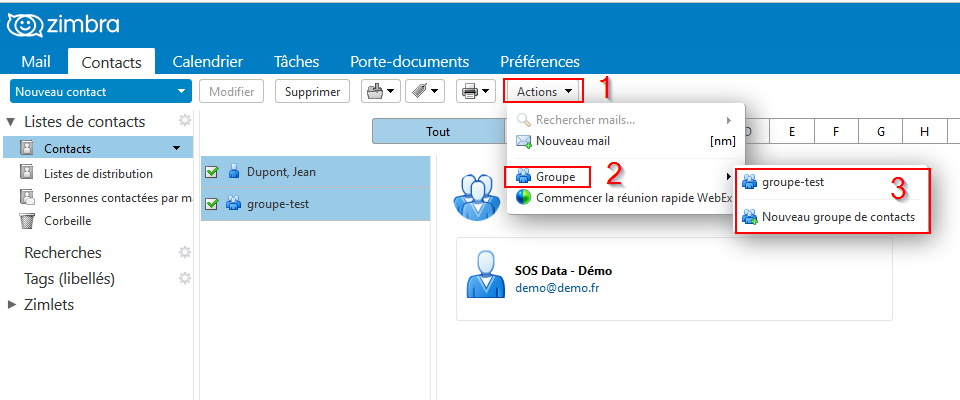The width and height of the screenshot is (960, 400).
Task: Collapse the Listes de contacts tree
Action: point(11,122)
